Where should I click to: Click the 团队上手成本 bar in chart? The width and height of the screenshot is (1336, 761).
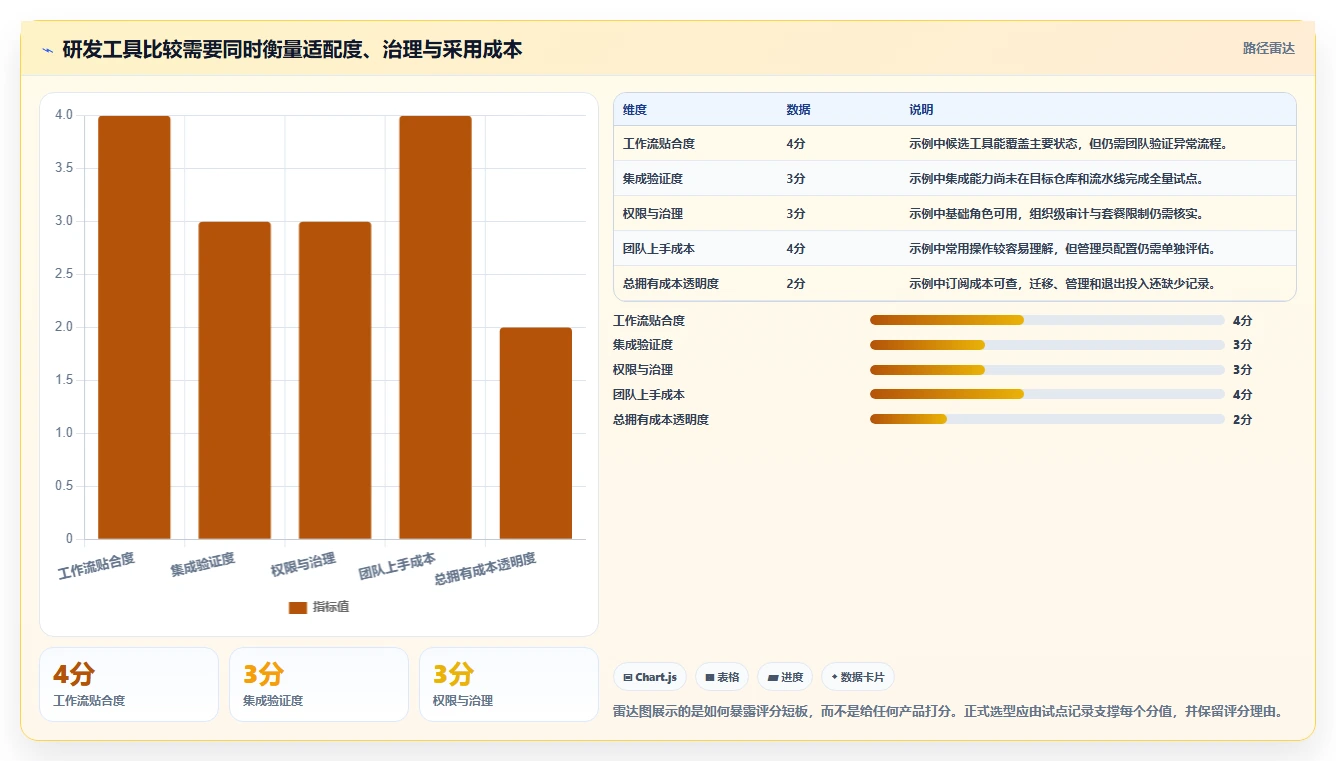click(x=435, y=328)
